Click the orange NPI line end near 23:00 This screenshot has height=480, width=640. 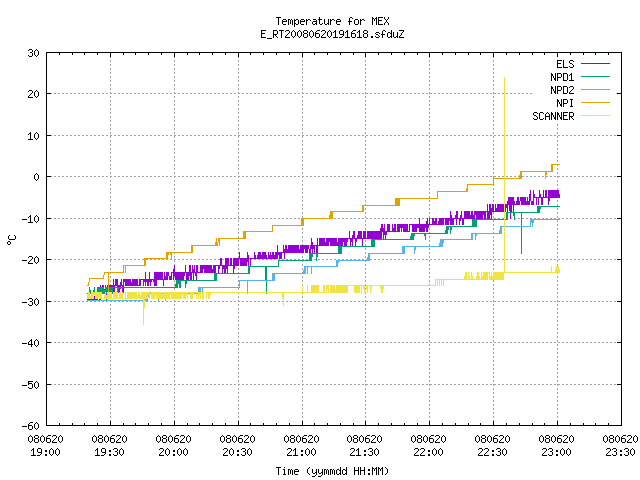[558, 164]
